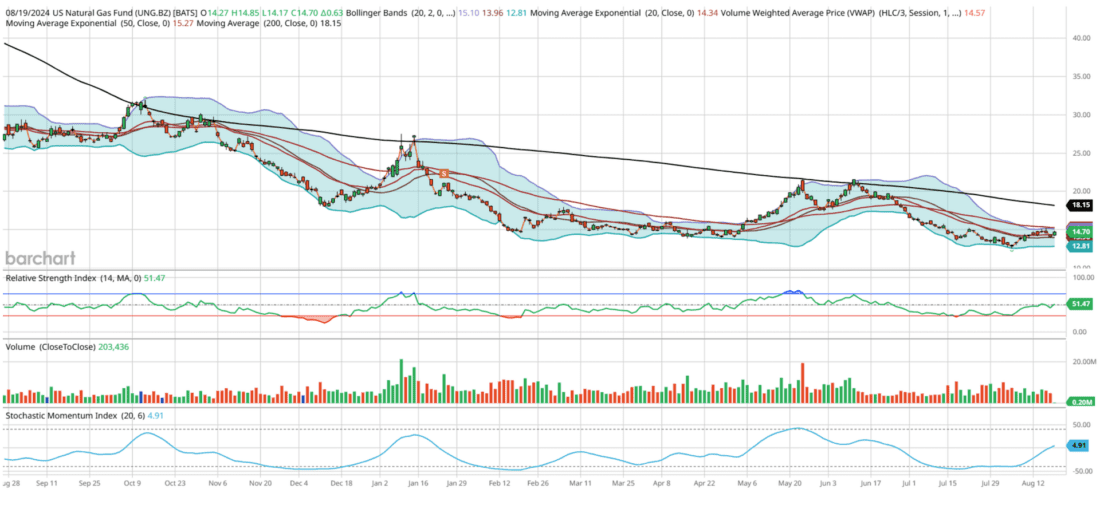Click the 30.00 price axis label
1100x505 pixels.
pos(1080,115)
